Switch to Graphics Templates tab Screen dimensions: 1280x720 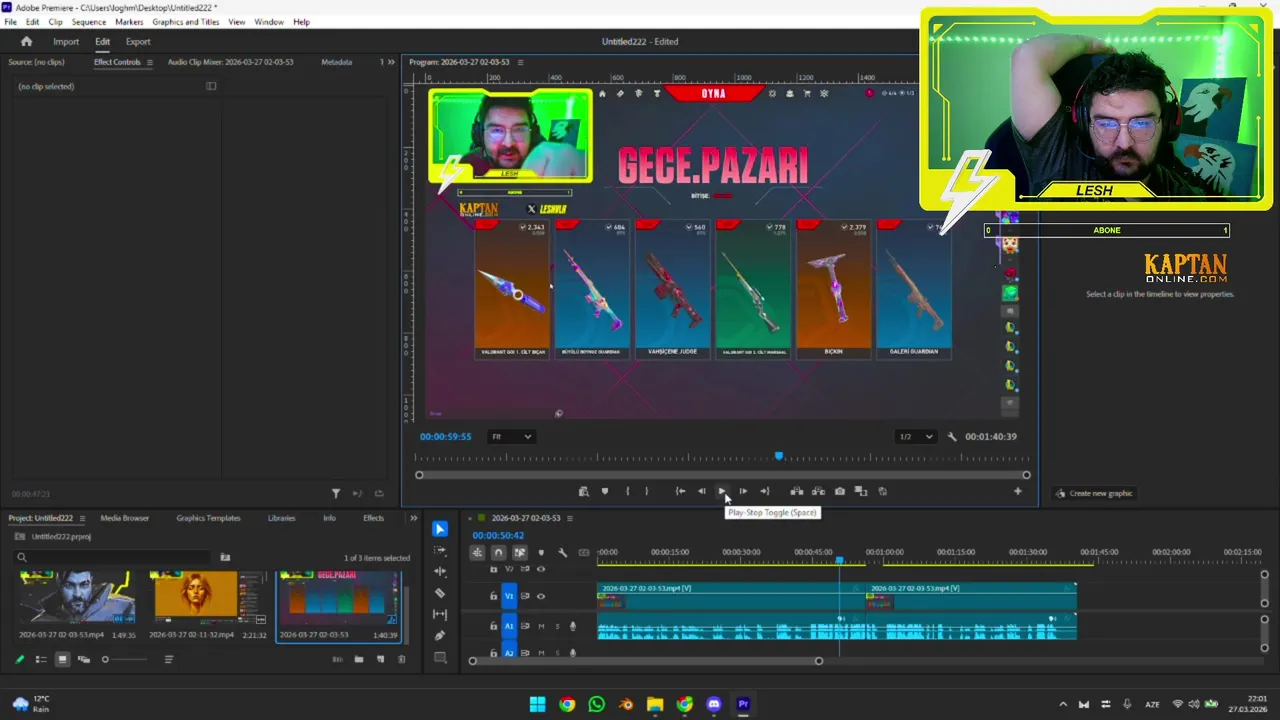click(x=208, y=518)
